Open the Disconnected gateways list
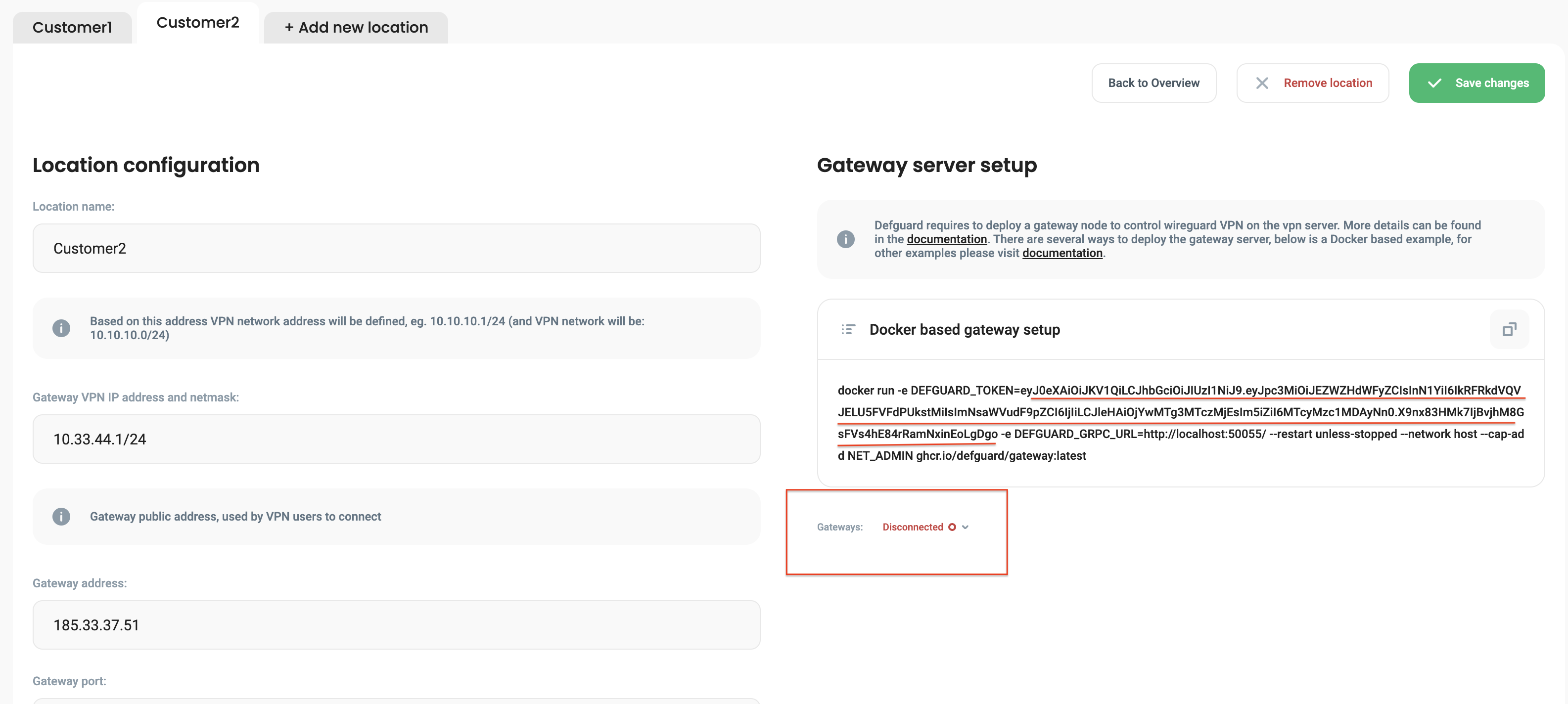1568x704 pixels. coord(913,527)
